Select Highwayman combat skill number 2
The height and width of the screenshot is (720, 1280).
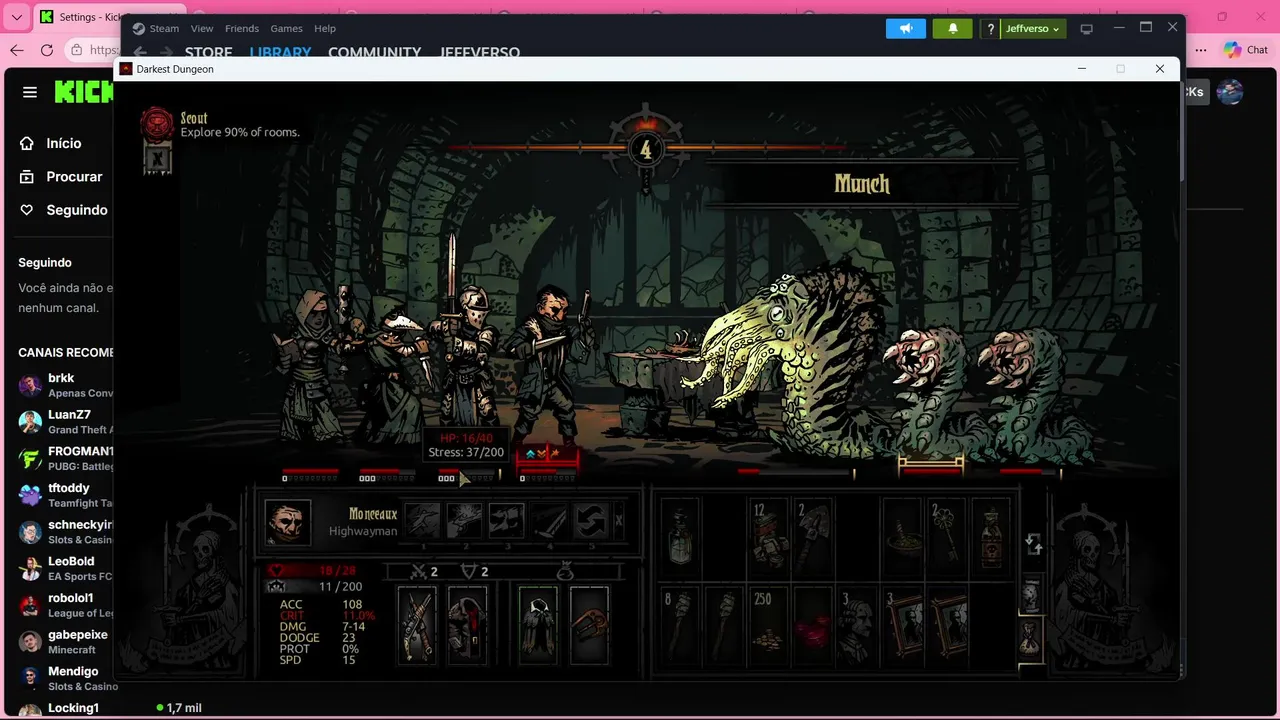(465, 521)
